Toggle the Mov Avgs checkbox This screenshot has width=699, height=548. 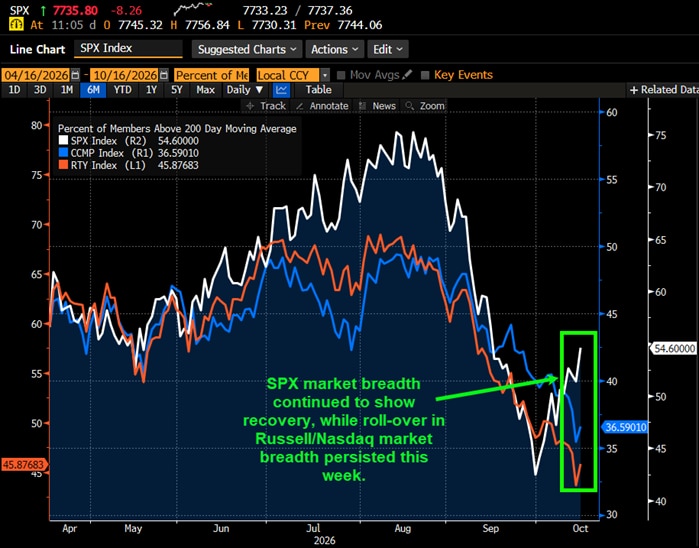click(341, 75)
